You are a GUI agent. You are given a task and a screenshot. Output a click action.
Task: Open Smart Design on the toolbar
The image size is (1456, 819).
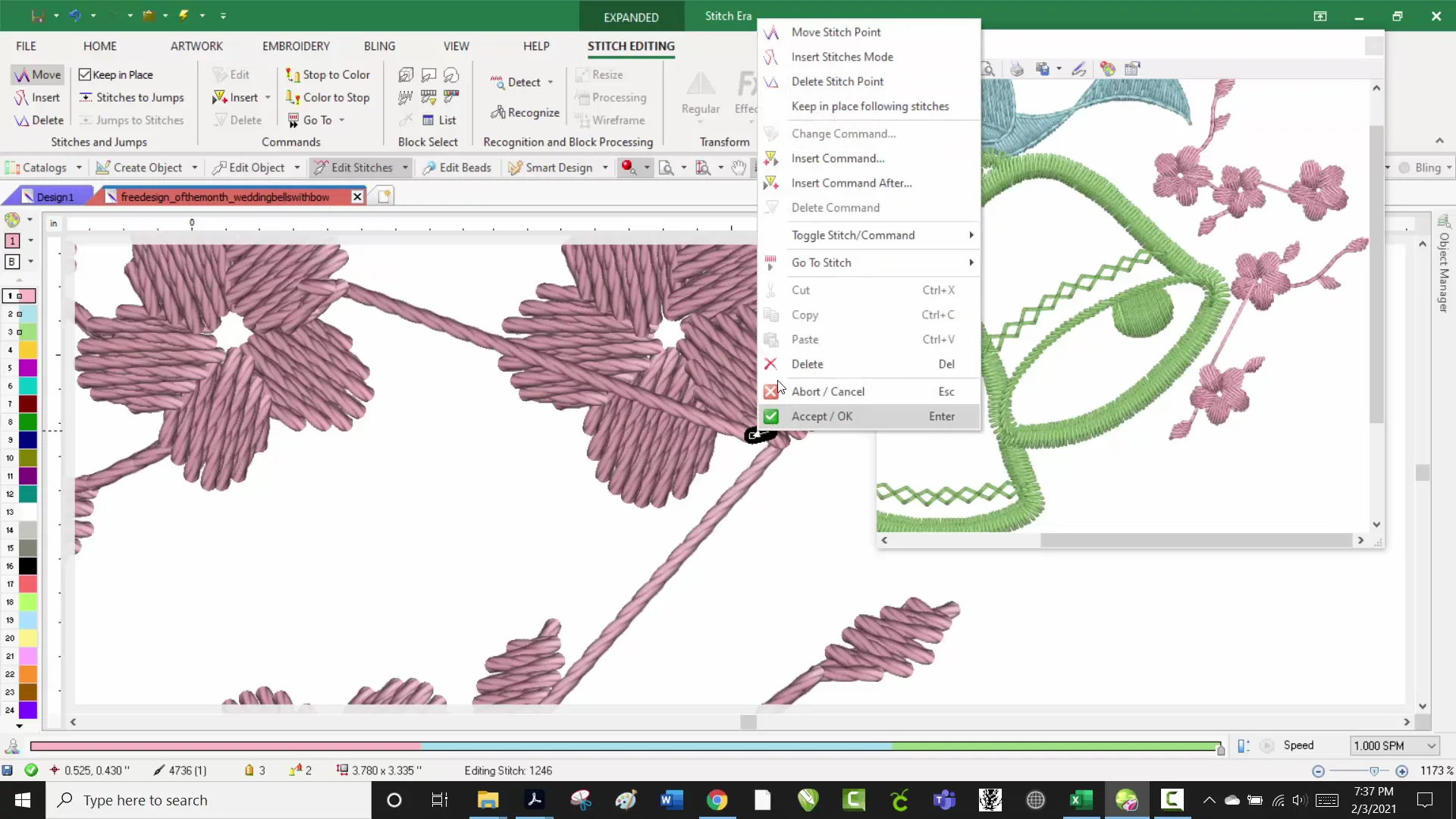click(x=557, y=168)
